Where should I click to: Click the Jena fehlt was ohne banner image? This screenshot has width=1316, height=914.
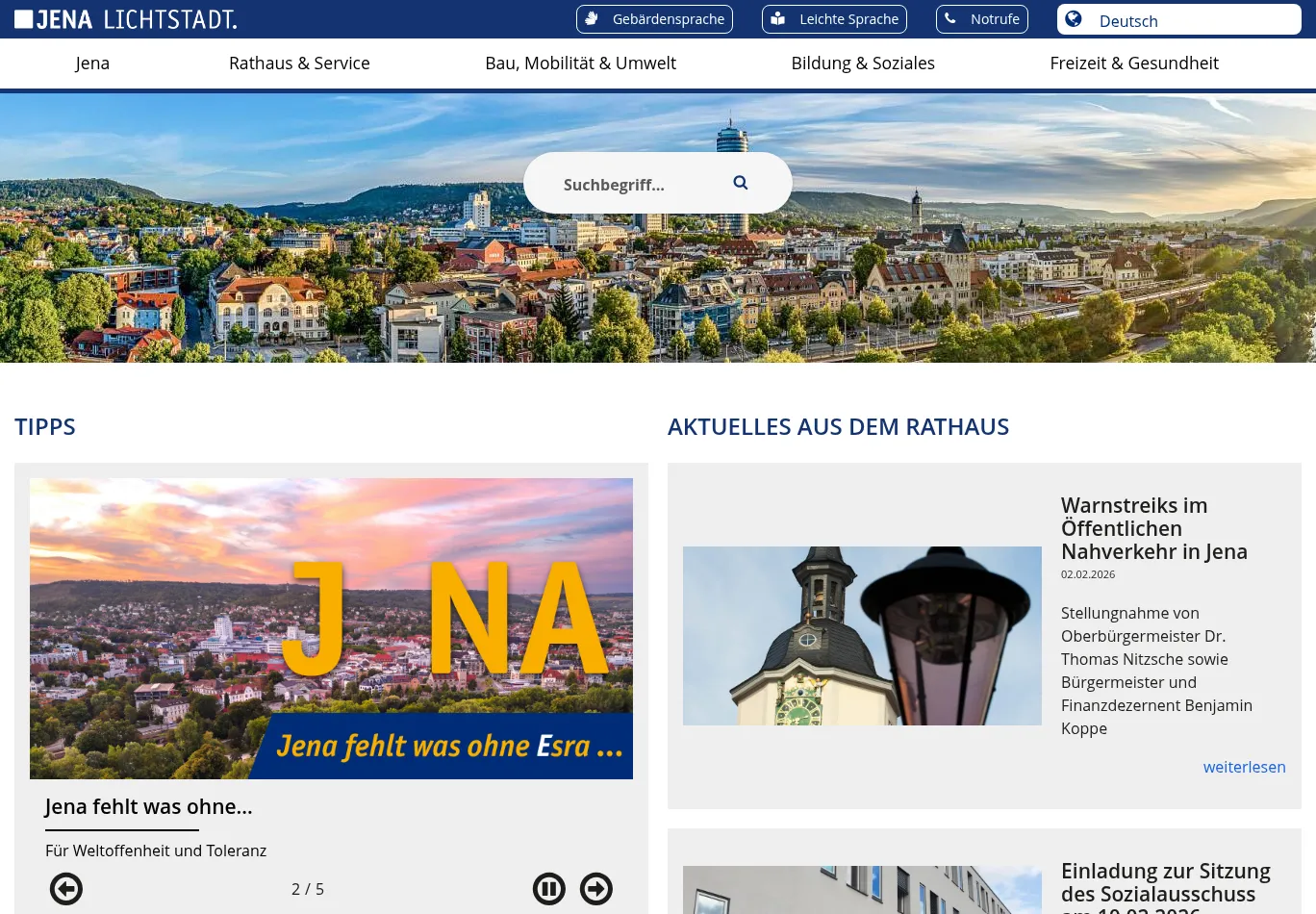pos(331,628)
